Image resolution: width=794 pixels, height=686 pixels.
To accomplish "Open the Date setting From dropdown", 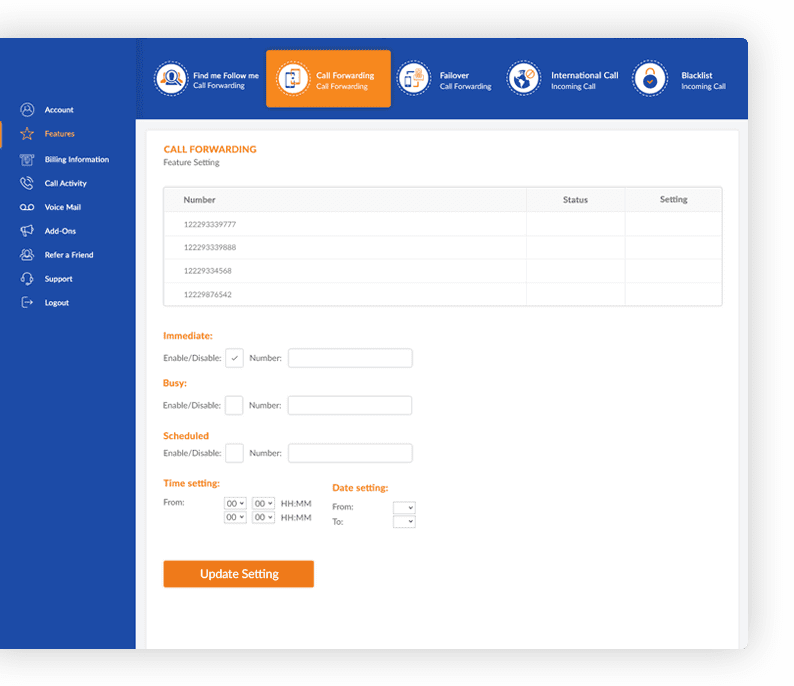I will [x=404, y=508].
